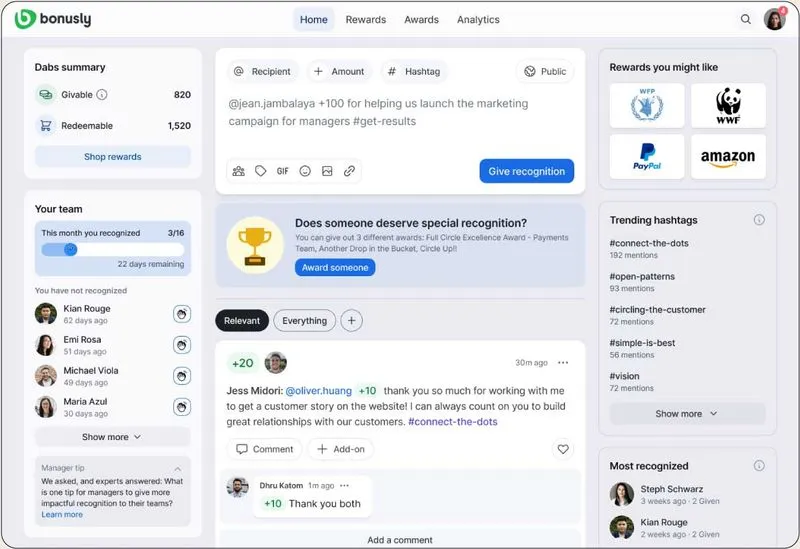Recognize Maria Azul with clap icon
The height and width of the screenshot is (549, 800).
click(182, 407)
